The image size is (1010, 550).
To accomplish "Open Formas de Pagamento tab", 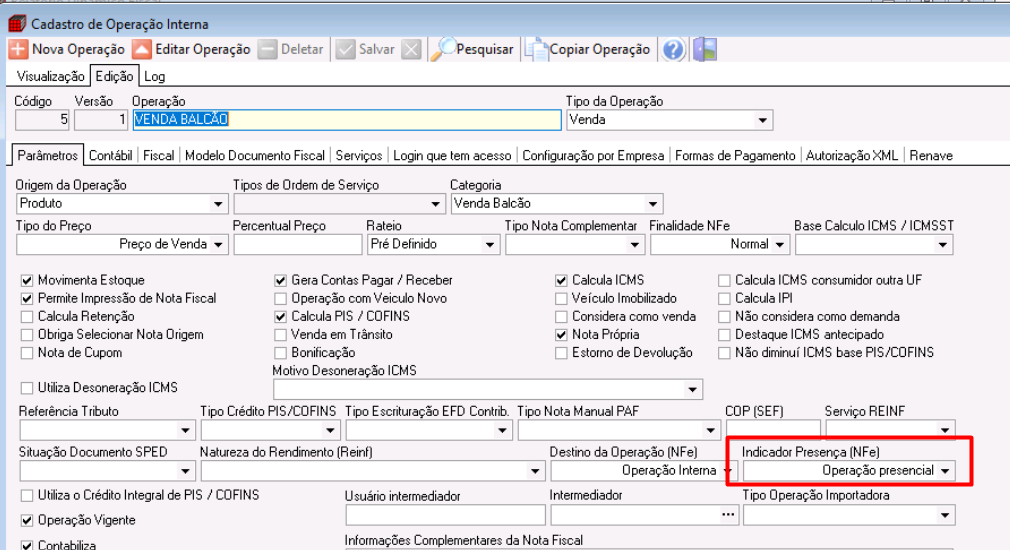I will coord(735,155).
